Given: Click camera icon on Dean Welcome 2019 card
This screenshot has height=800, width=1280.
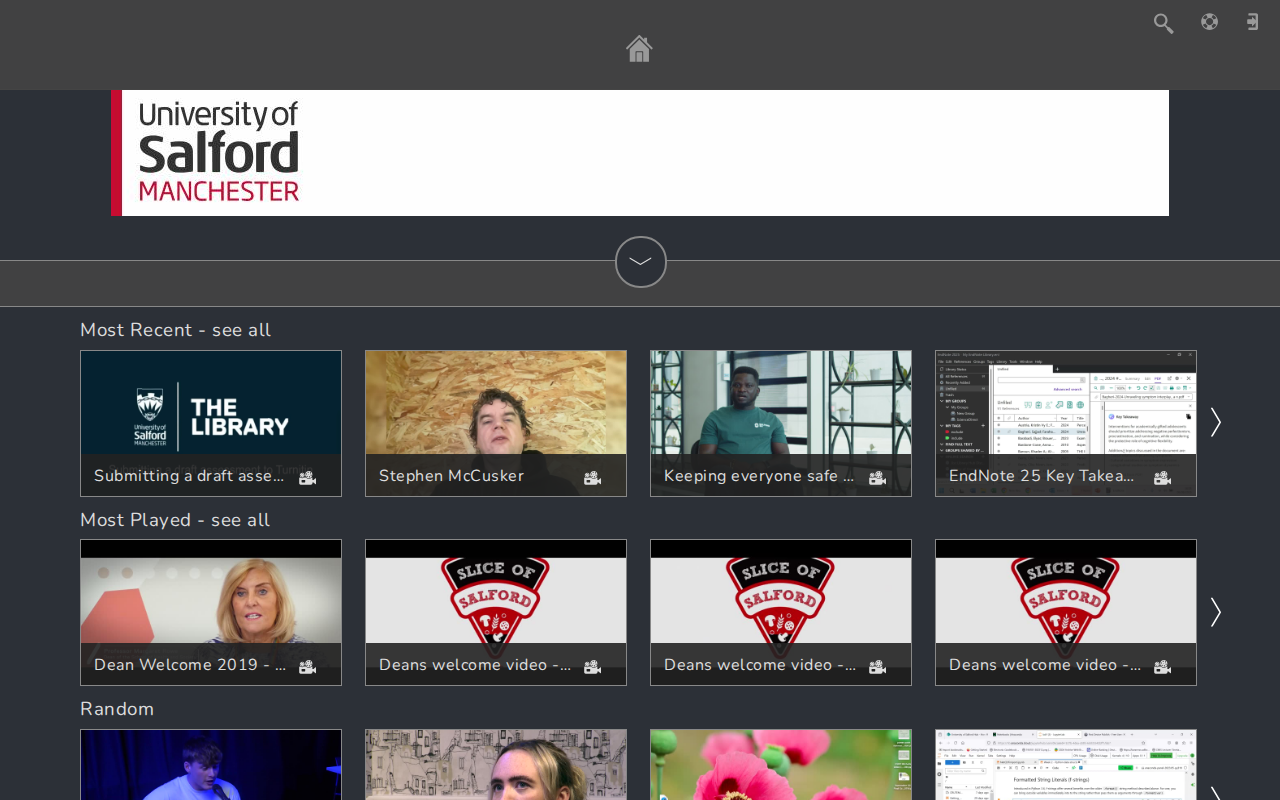Looking at the screenshot, I should (x=307, y=667).
